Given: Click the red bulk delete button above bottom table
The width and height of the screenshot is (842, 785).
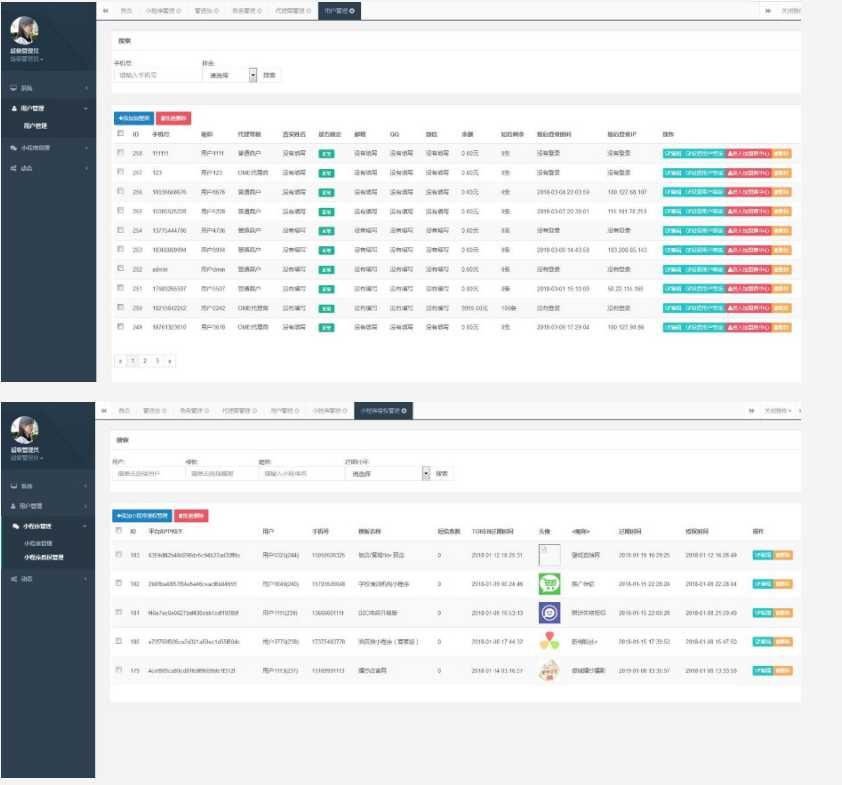Looking at the screenshot, I should (x=192, y=515).
